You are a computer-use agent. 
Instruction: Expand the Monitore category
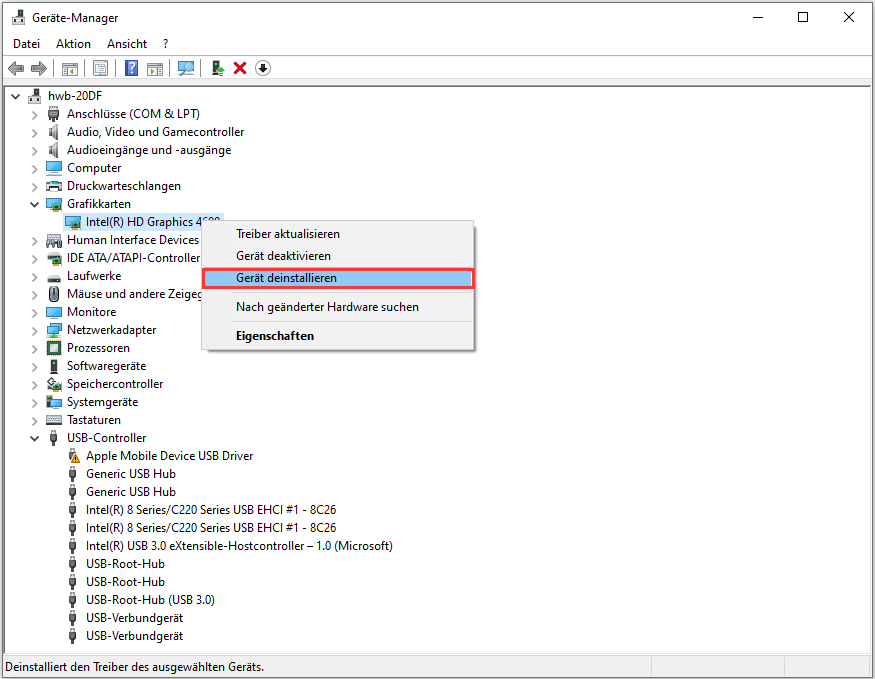pyautogui.click(x=35, y=313)
